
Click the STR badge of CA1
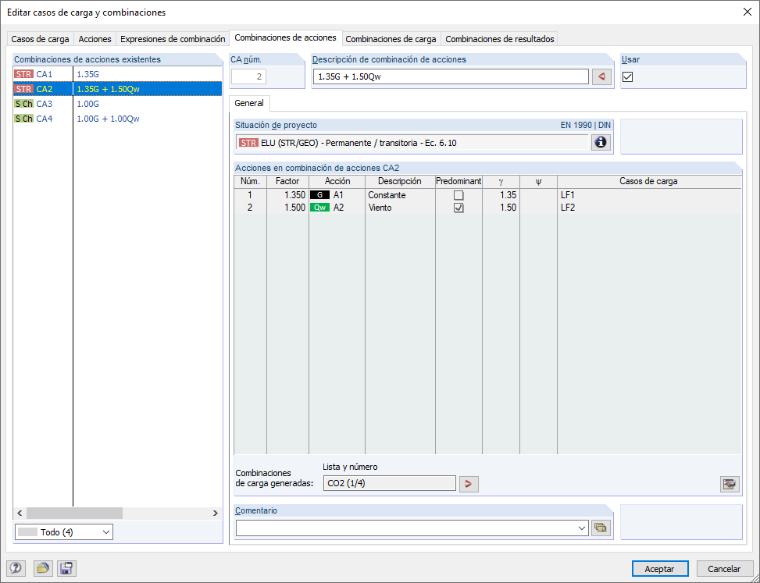23,74
